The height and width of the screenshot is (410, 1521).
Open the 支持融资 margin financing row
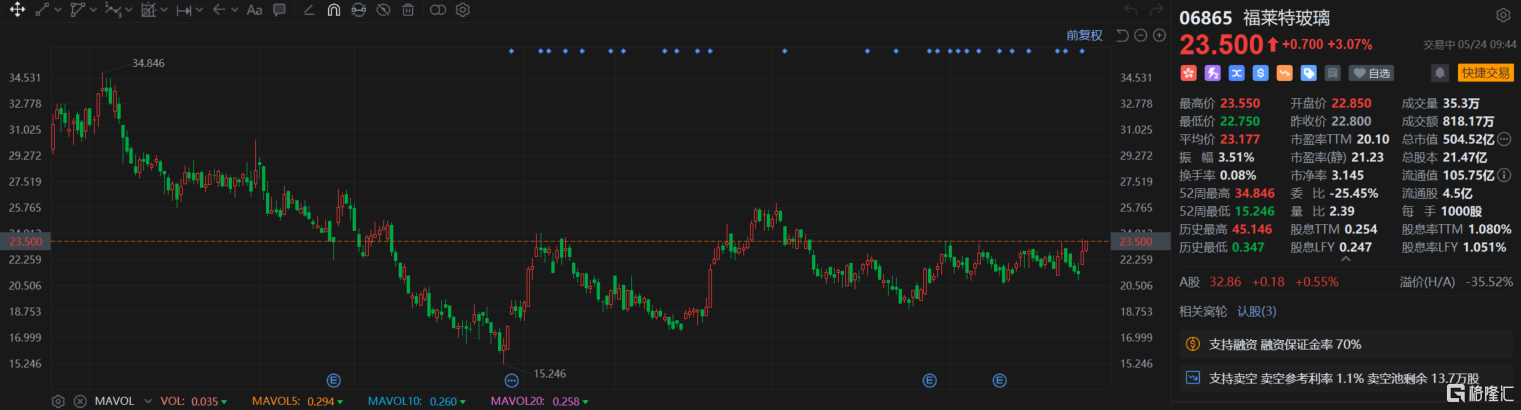(1347, 344)
